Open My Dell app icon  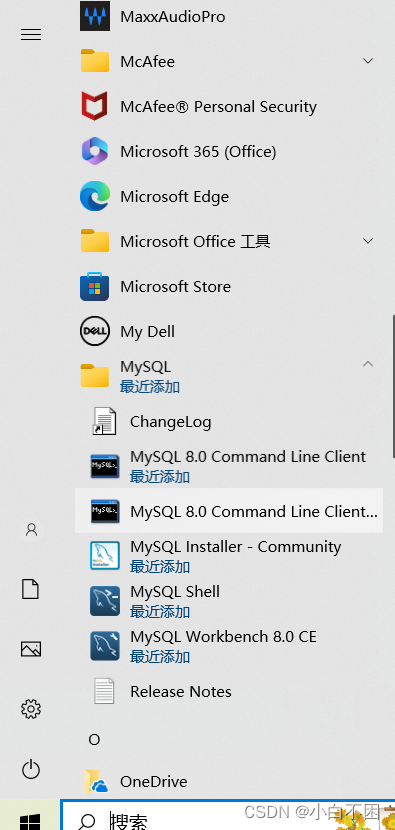[95, 332]
